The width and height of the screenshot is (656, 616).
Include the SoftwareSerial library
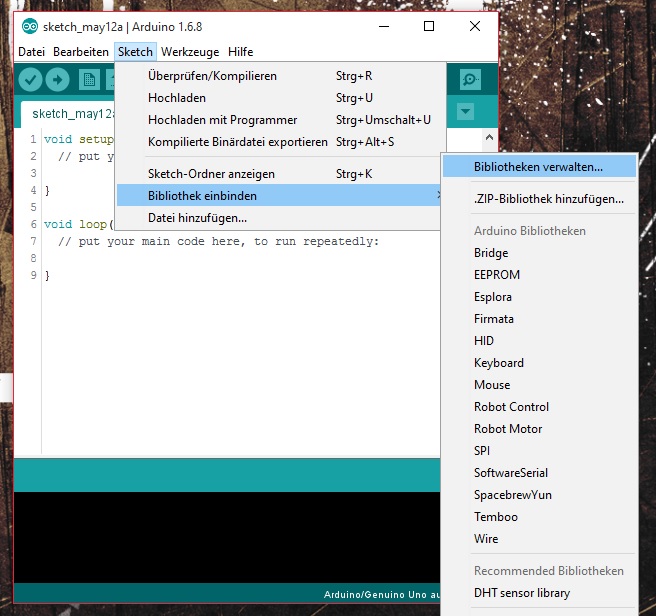(x=539, y=473)
